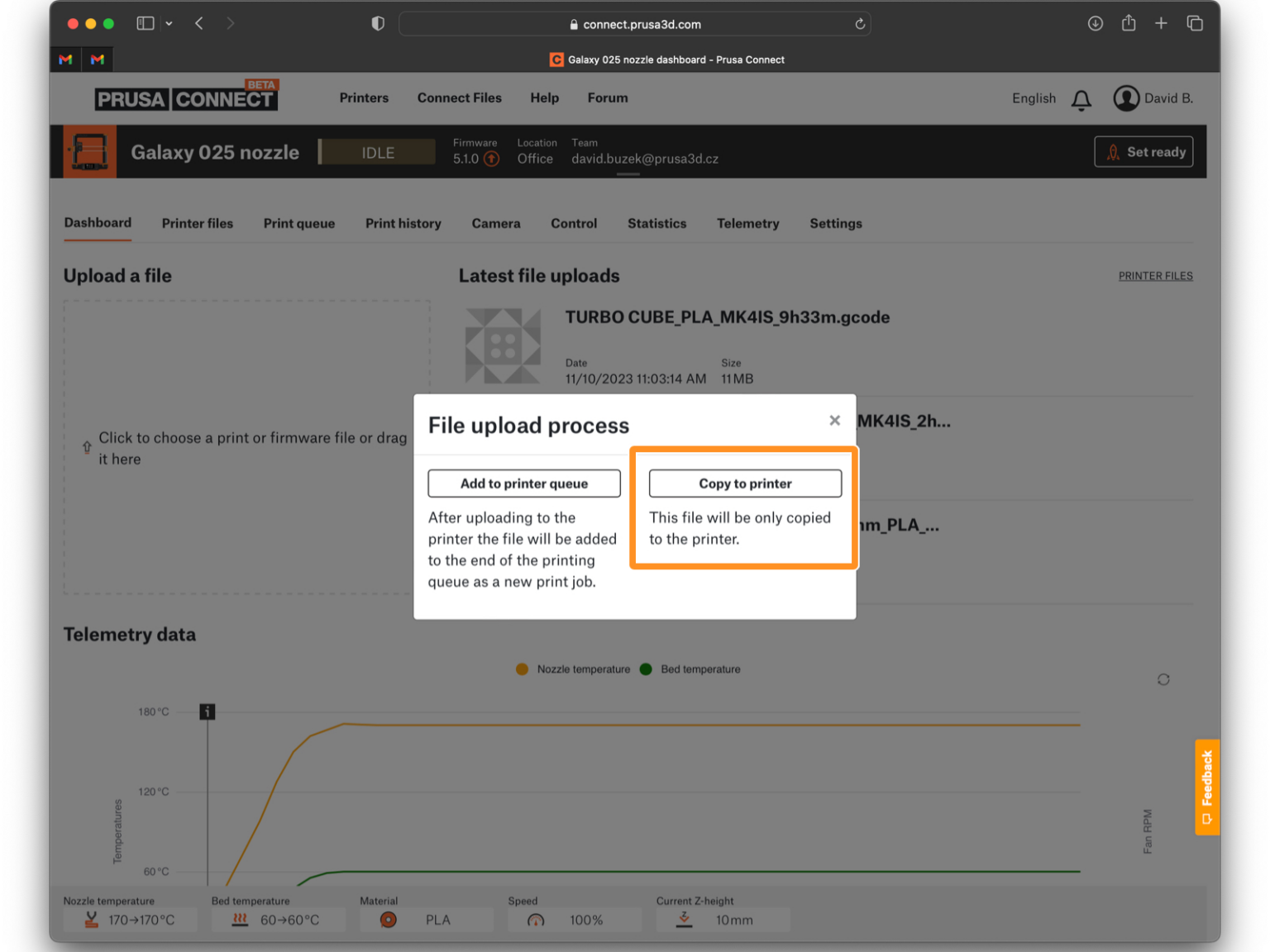Toggle Bed temperature legend swatch

click(x=646, y=669)
